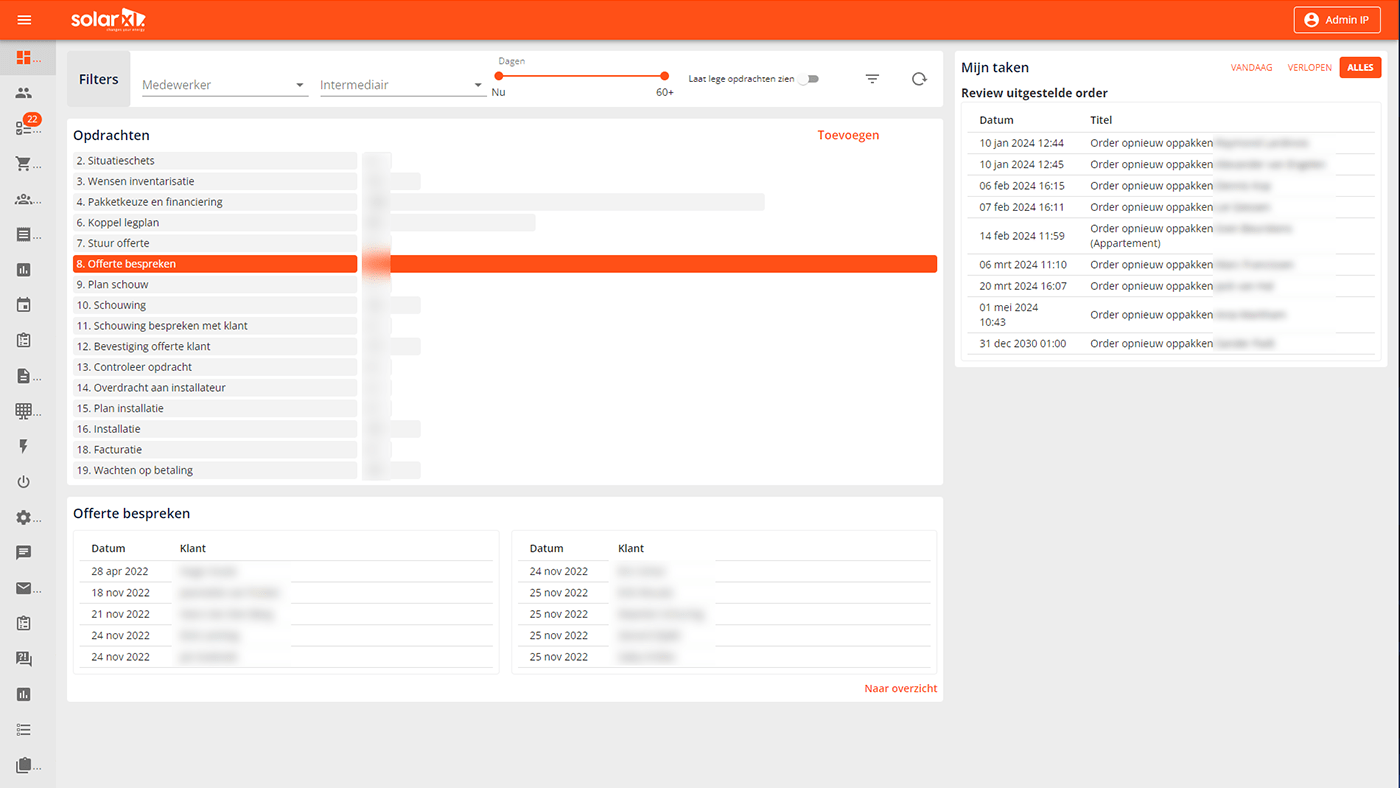The image size is (1400, 788).
Task: Open the clipboard icon below the calendar icon
Action: pos(24,340)
